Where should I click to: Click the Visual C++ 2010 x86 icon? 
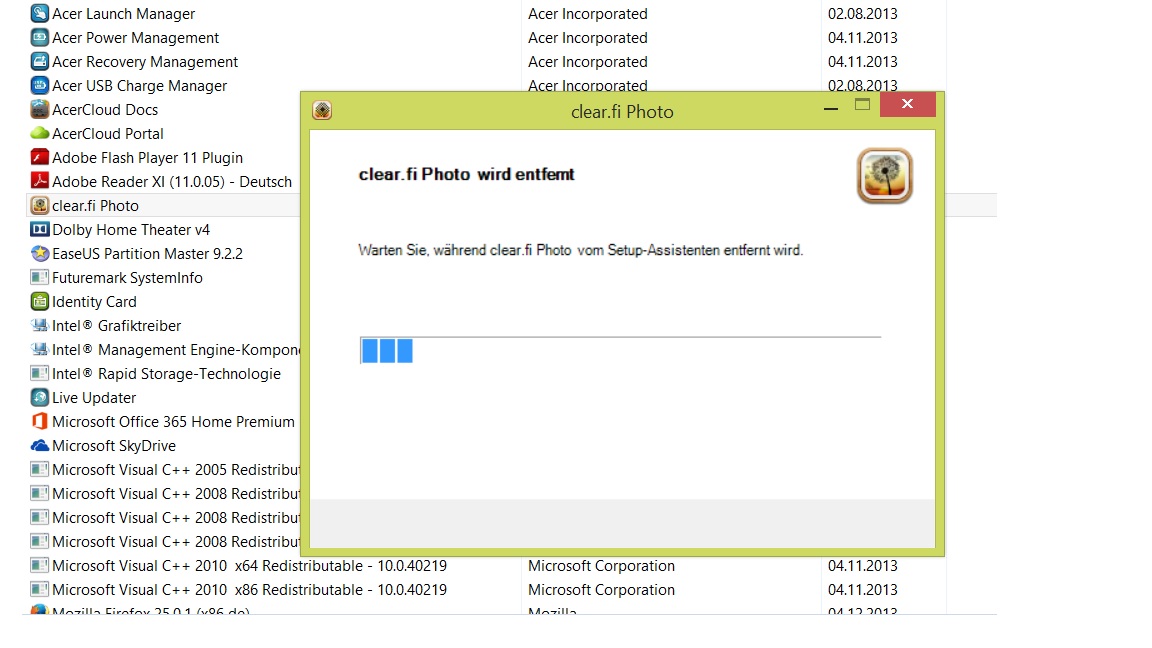40,589
